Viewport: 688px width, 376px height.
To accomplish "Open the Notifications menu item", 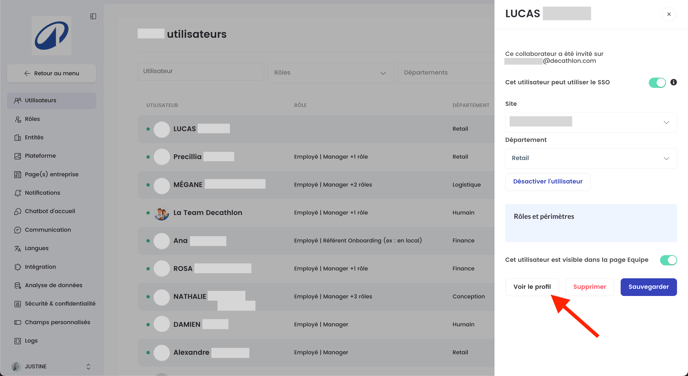I will coord(52,193).
